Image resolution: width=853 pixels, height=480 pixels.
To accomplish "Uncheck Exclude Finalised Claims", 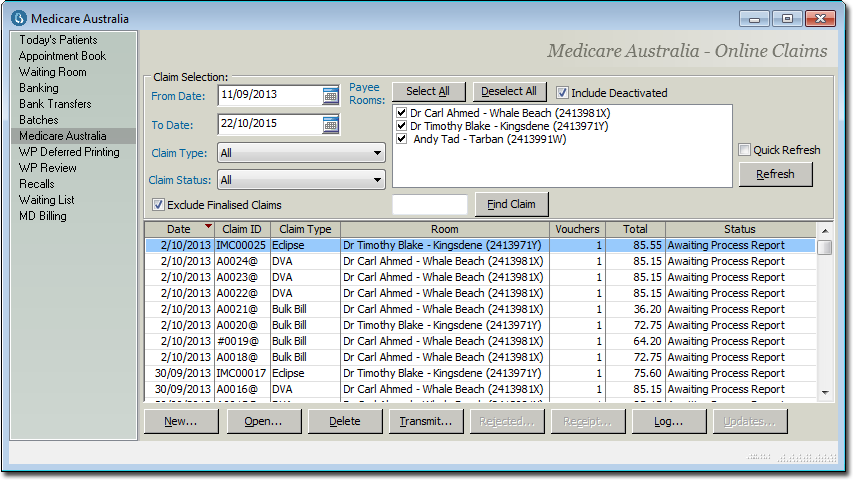I will point(158,205).
